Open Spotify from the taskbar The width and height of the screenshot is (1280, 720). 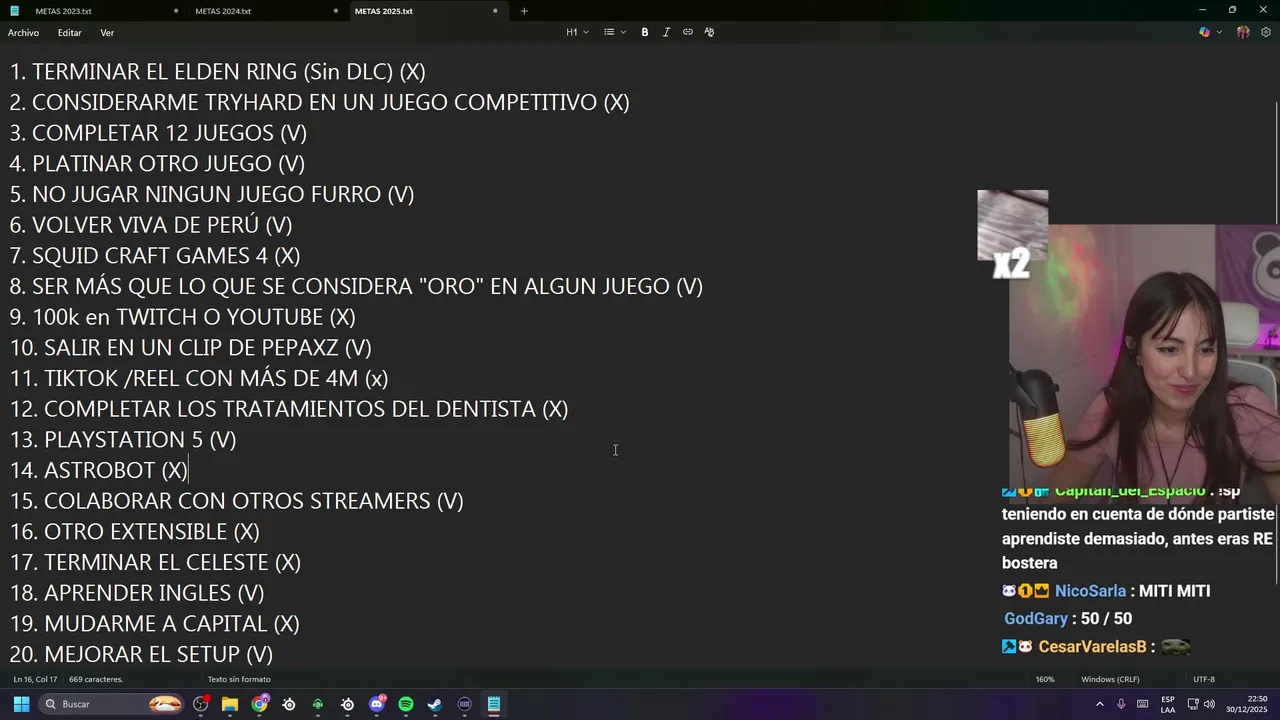406,704
